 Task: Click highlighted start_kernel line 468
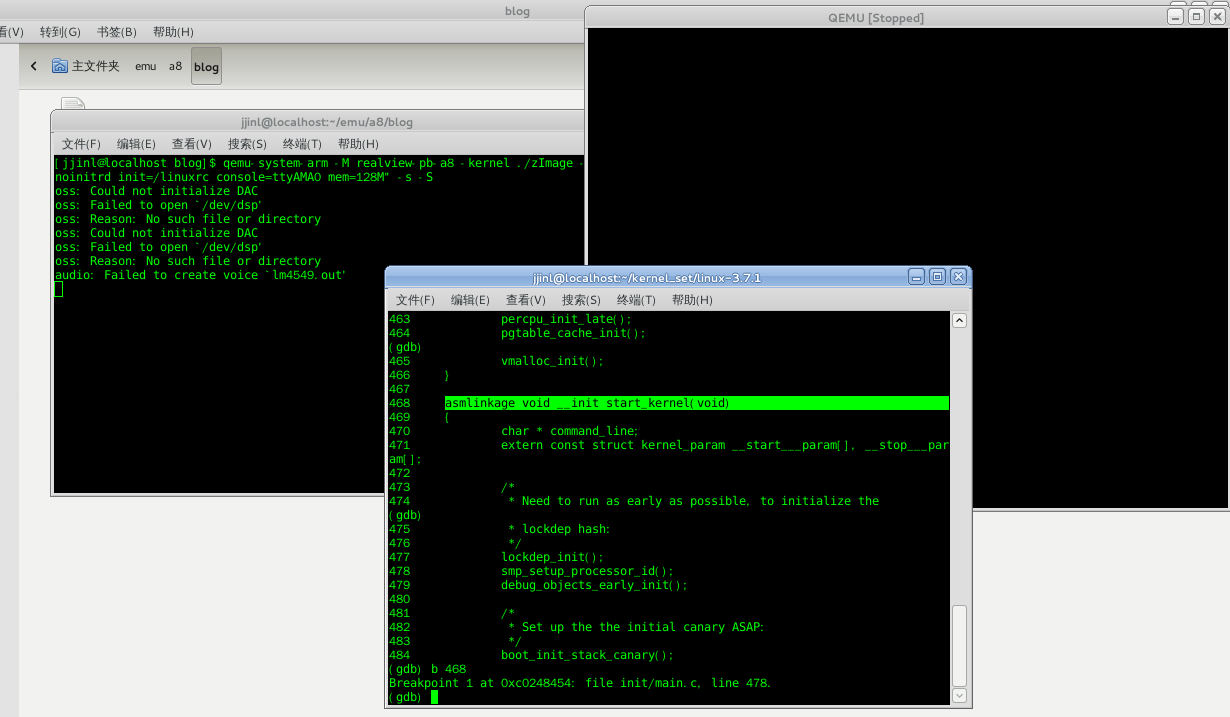(x=696, y=403)
